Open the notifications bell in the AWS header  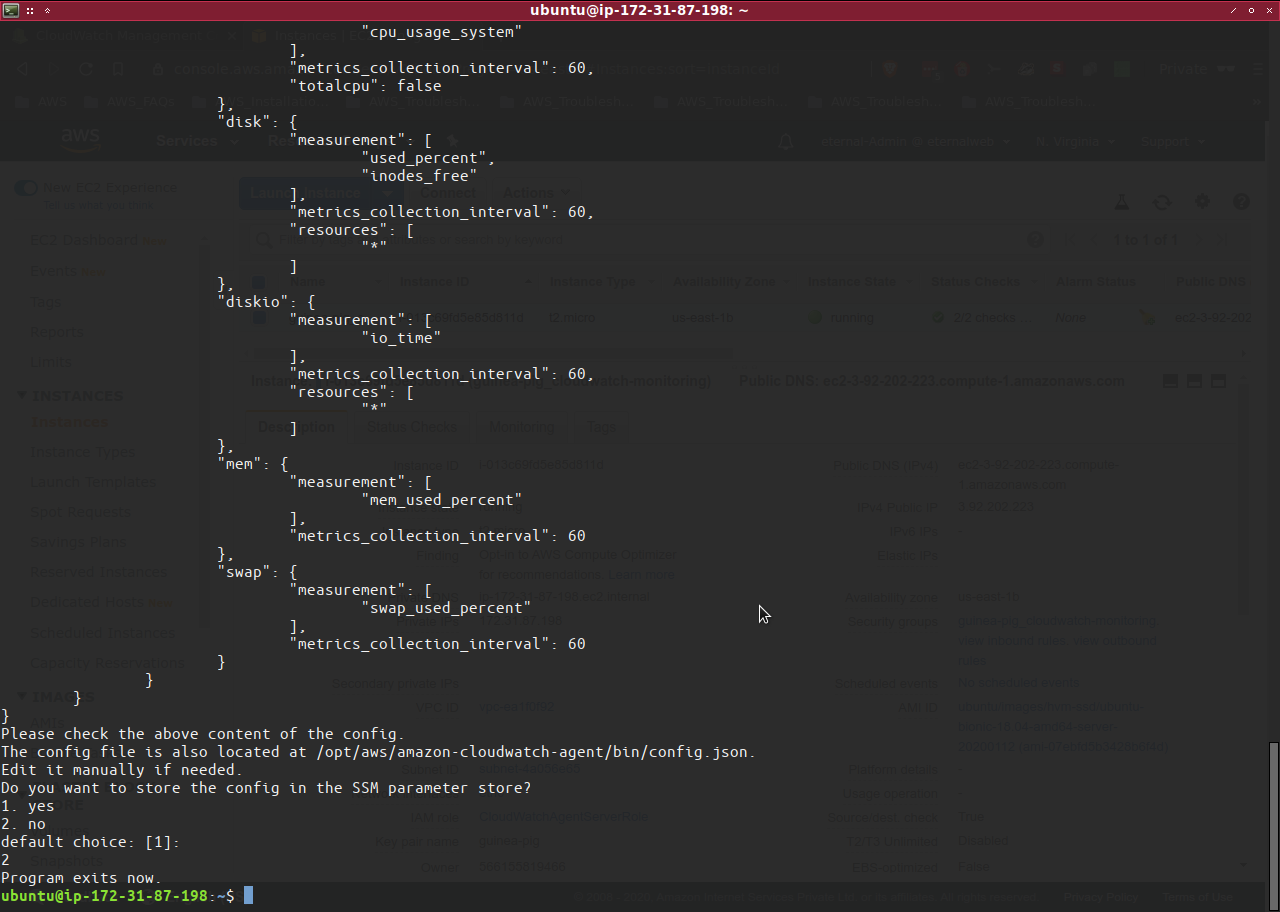pos(786,142)
